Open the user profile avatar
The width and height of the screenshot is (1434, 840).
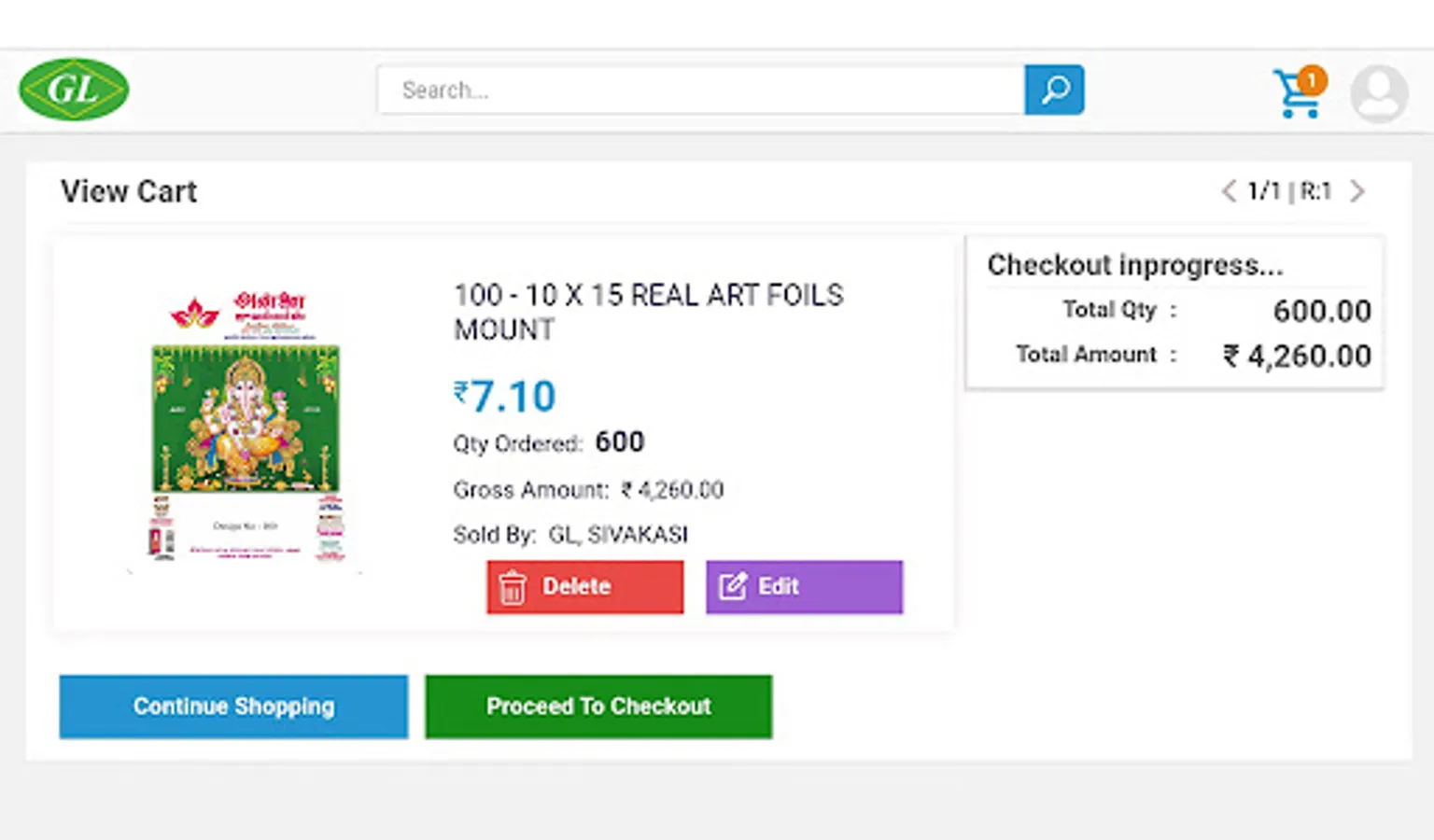1378,93
